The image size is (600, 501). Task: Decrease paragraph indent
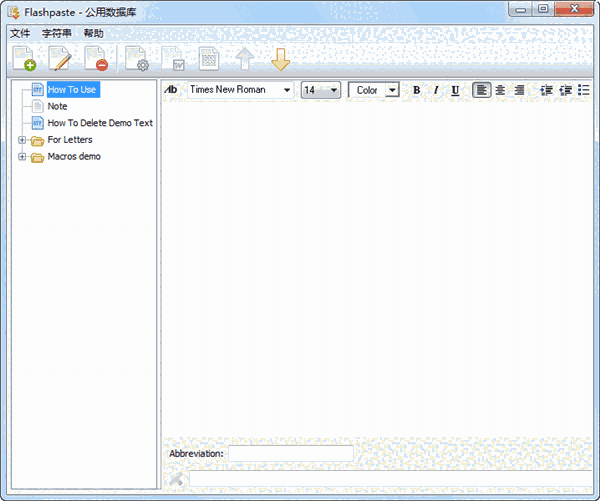coord(546,90)
